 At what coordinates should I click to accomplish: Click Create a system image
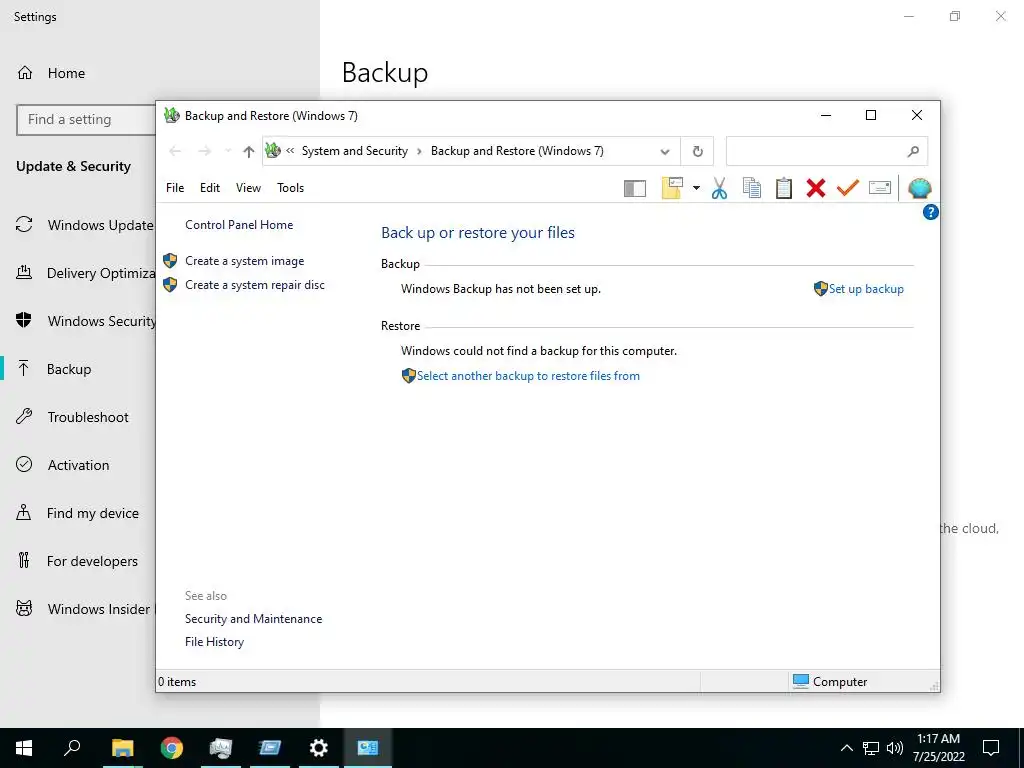coord(244,261)
